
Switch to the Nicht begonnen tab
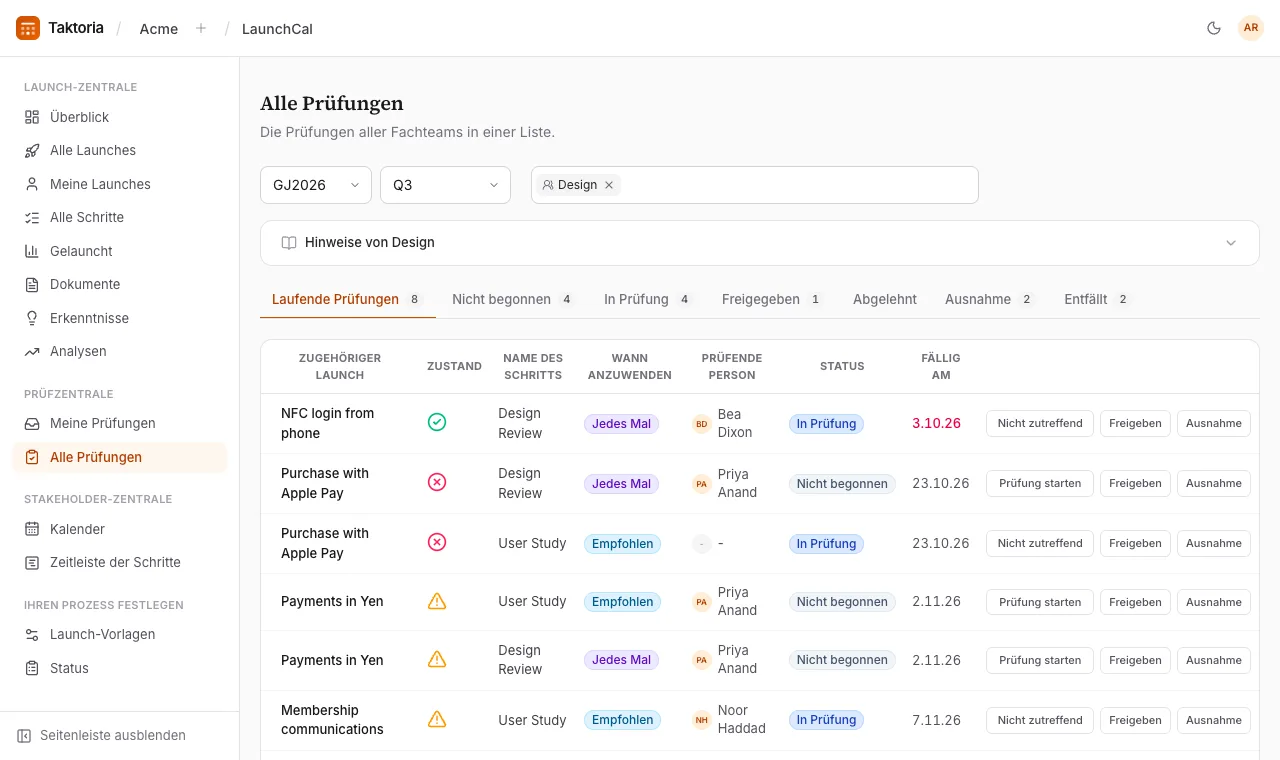(513, 299)
